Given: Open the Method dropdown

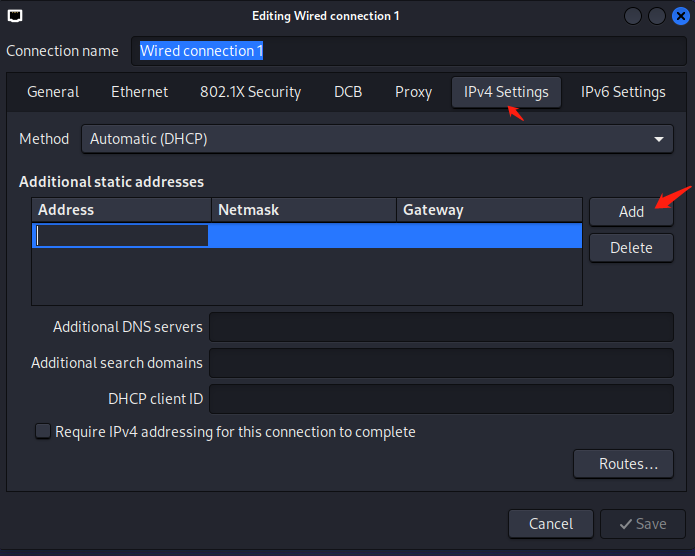Looking at the screenshot, I should pos(377,139).
